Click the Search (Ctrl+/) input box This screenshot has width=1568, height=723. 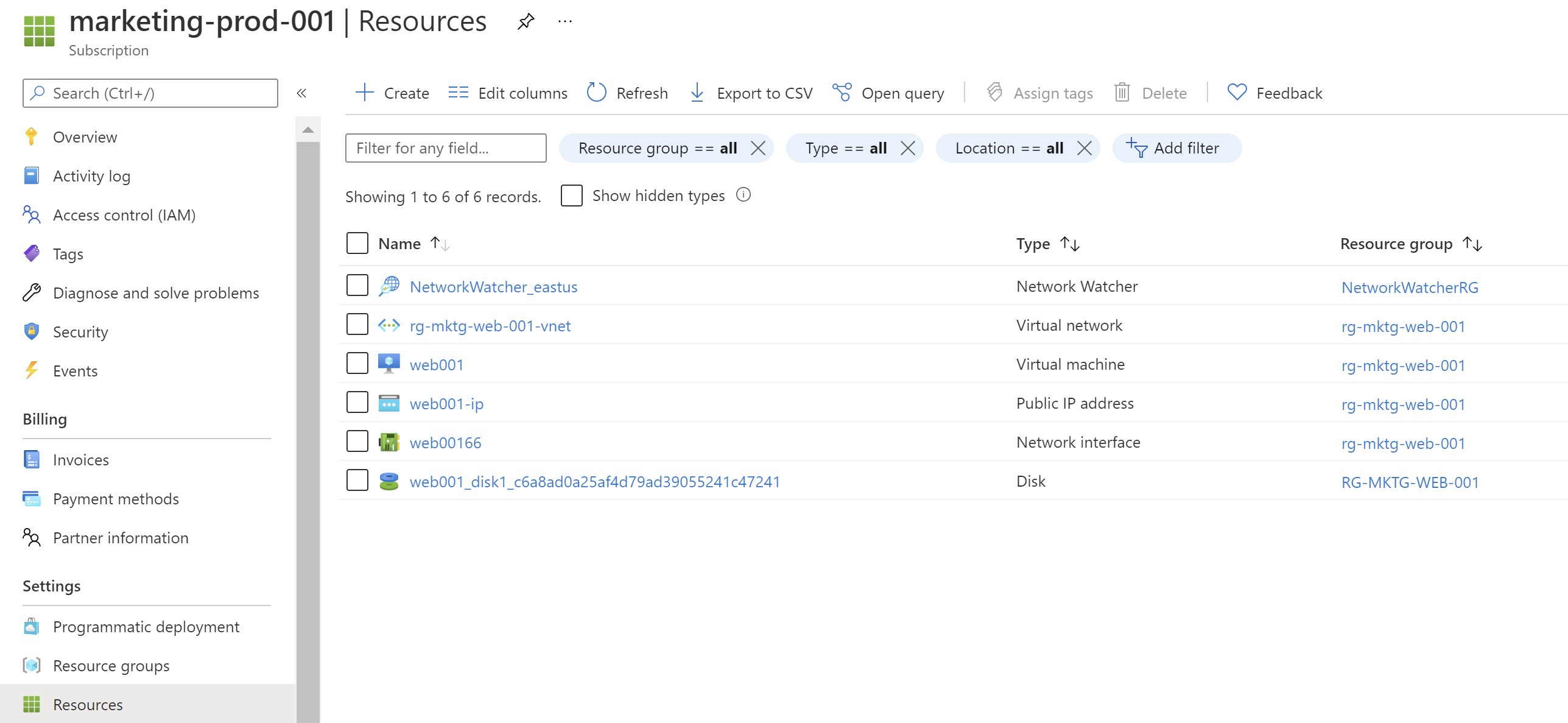point(150,93)
